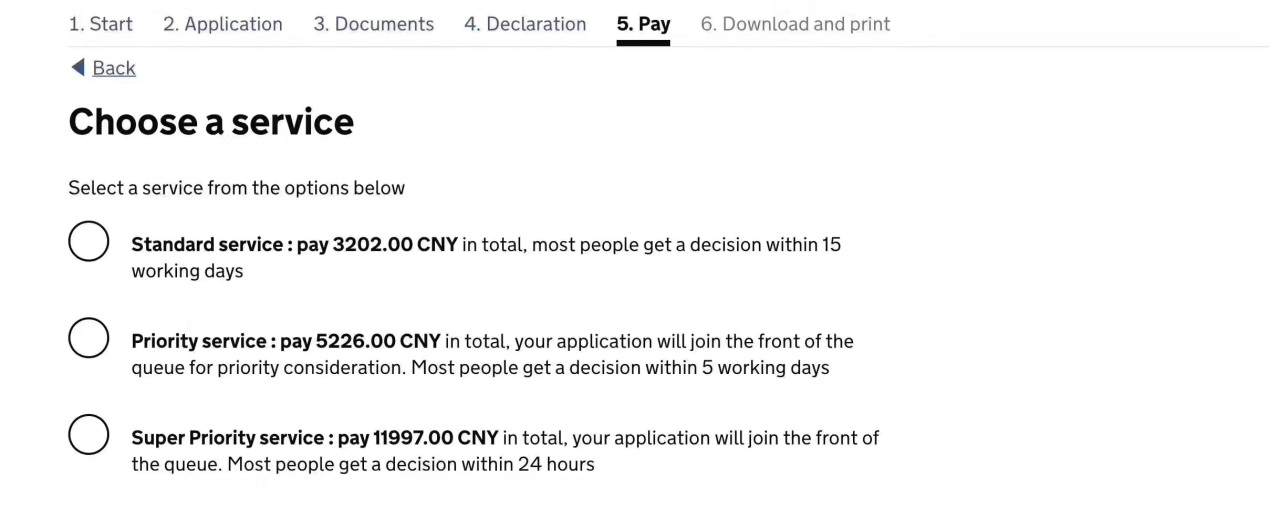Click 'Select a service from the options below' text

pyautogui.click(x=236, y=188)
